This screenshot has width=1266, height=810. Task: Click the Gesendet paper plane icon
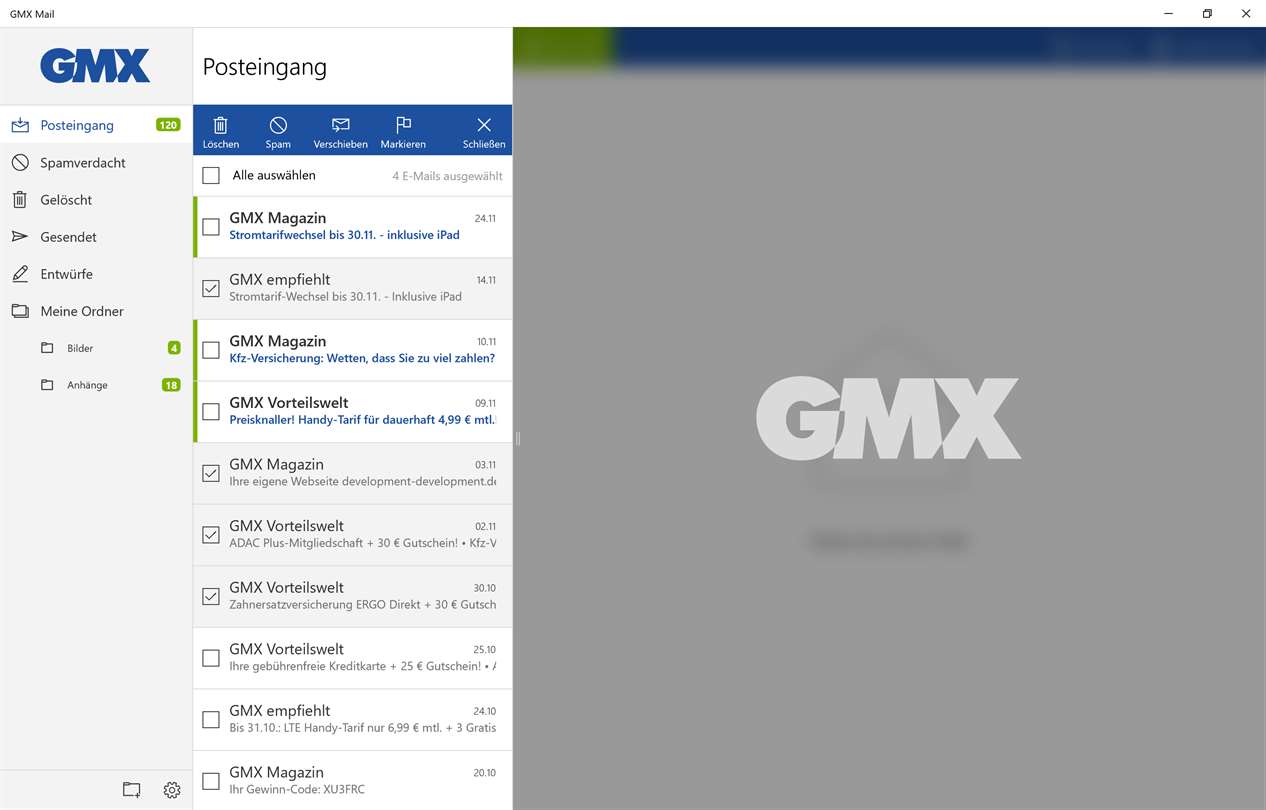20,236
